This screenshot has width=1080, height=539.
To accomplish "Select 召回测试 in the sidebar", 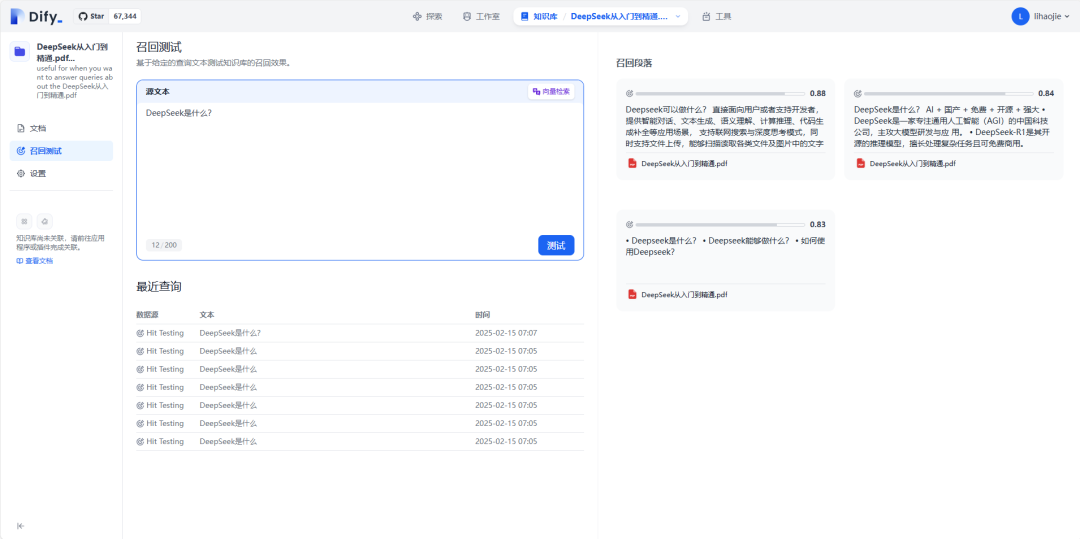I will tap(61, 151).
